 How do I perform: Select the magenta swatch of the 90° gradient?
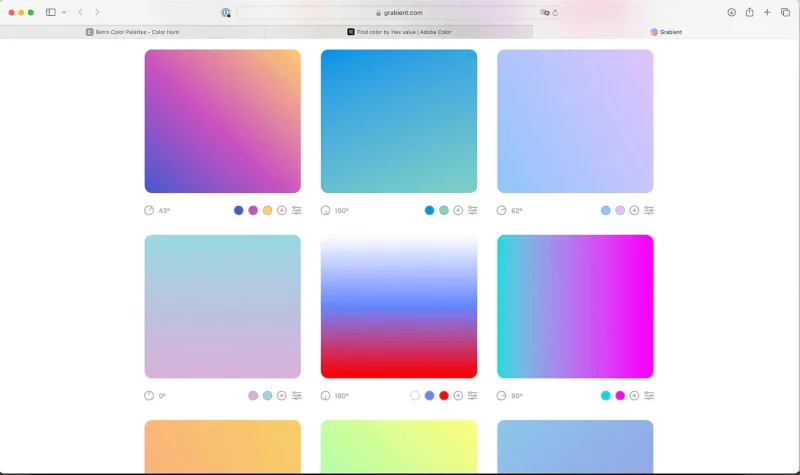(x=620, y=395)
